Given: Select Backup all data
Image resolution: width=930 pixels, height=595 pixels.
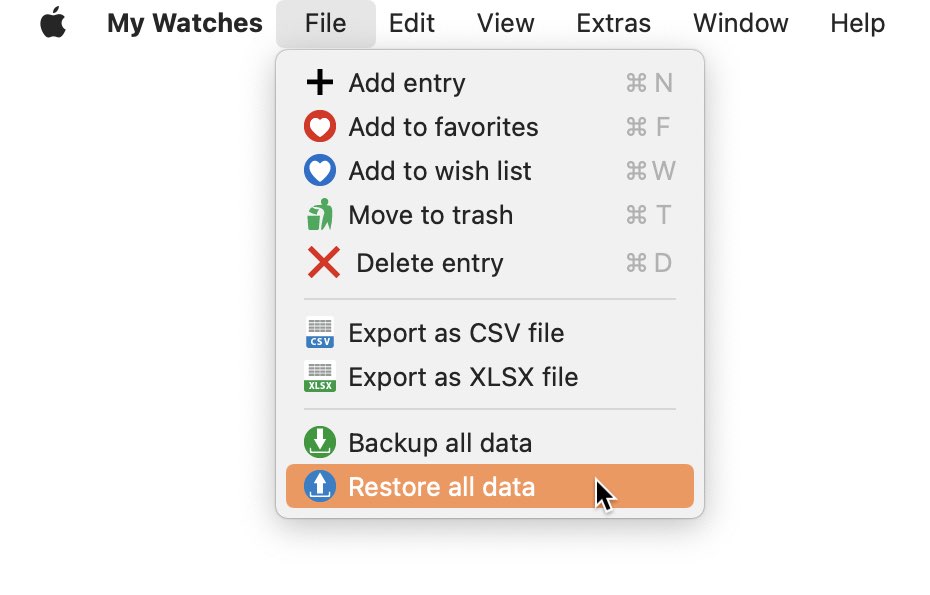Looking at the screenshot, I should [490, 443].
